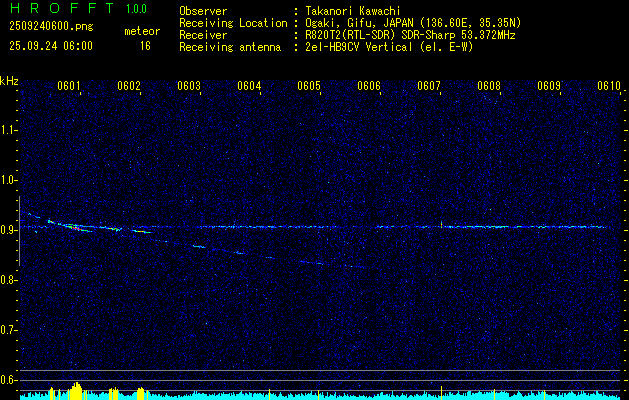
Task: Click antenna description 2el-HB9CV Vertical
Action: point(359,47)
